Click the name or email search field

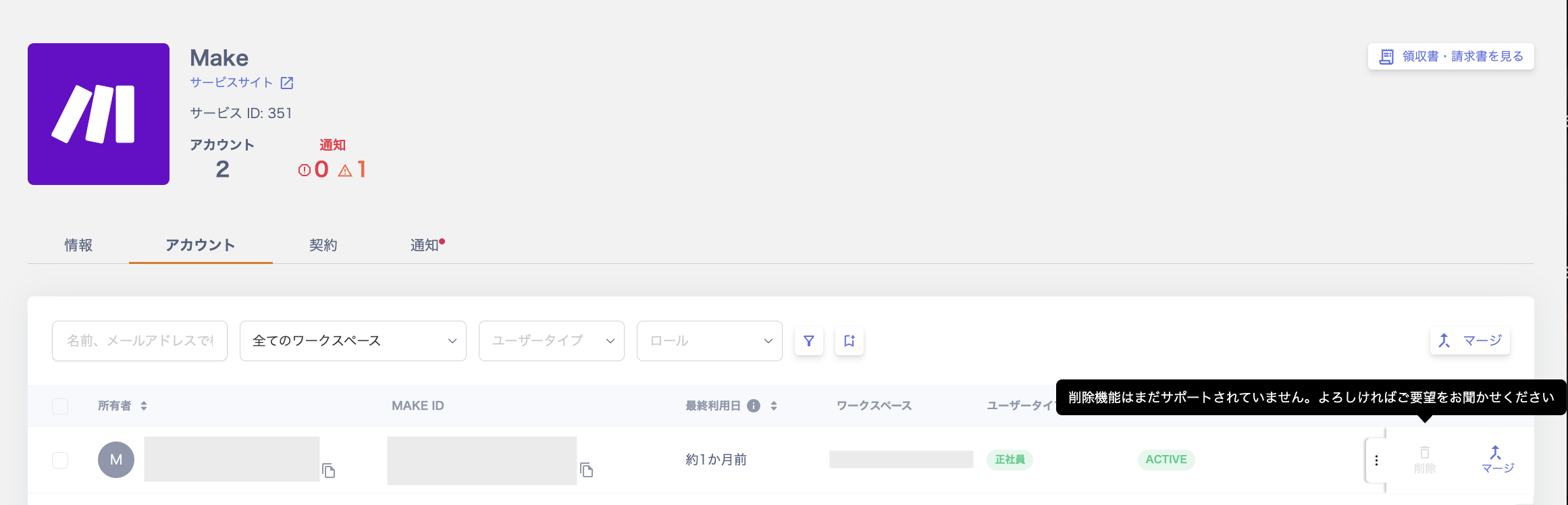point(140,341)
